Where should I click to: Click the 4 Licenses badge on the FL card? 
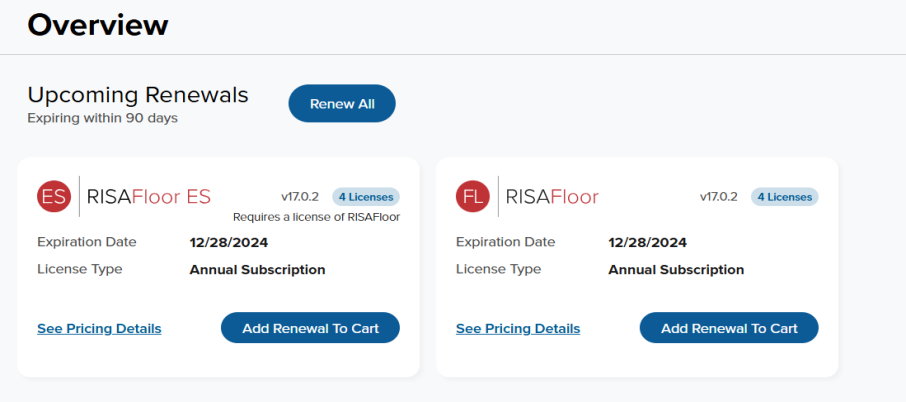click(785, 197)
